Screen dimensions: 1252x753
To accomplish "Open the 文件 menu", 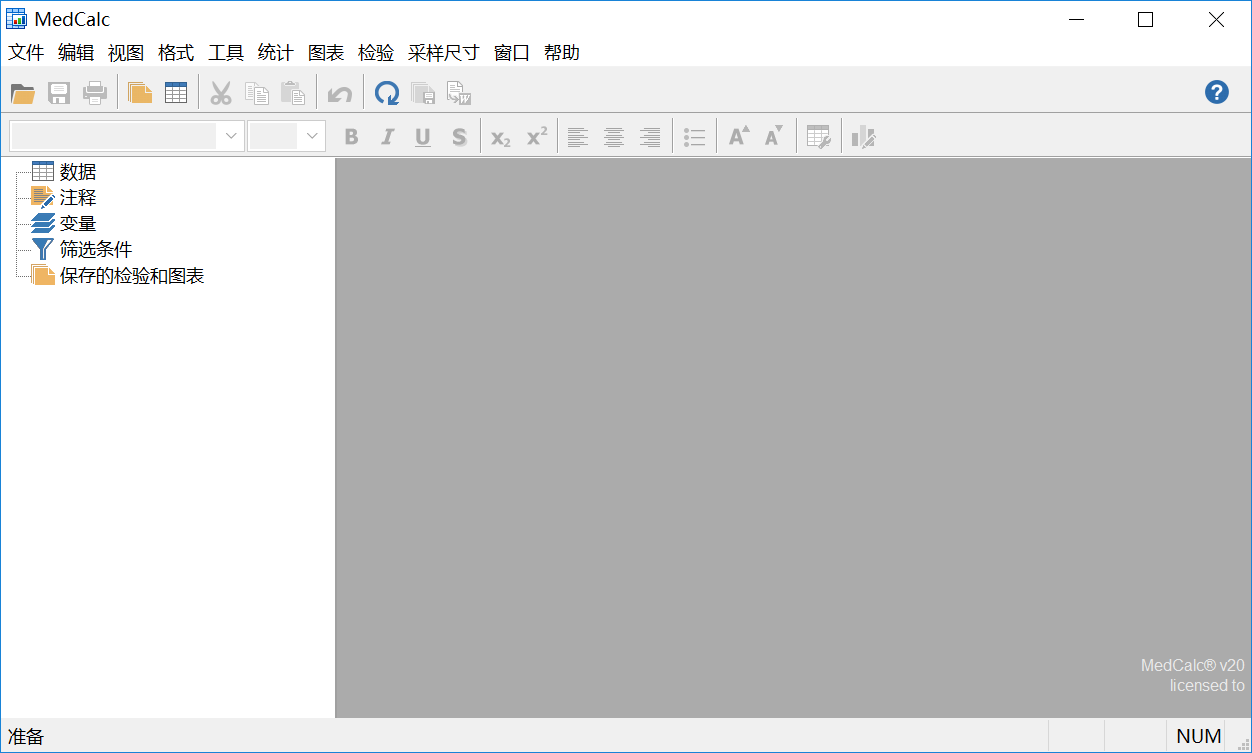I will point(26,53).
